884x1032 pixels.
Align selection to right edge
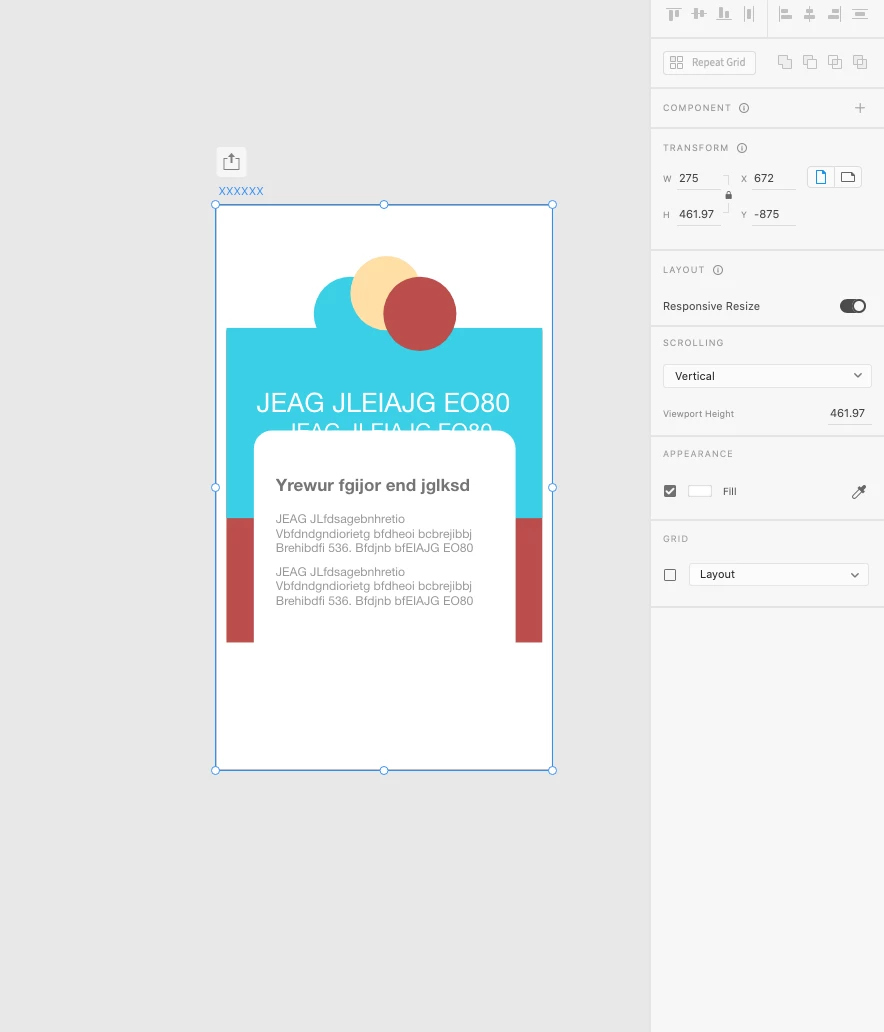tap(835, 14)
